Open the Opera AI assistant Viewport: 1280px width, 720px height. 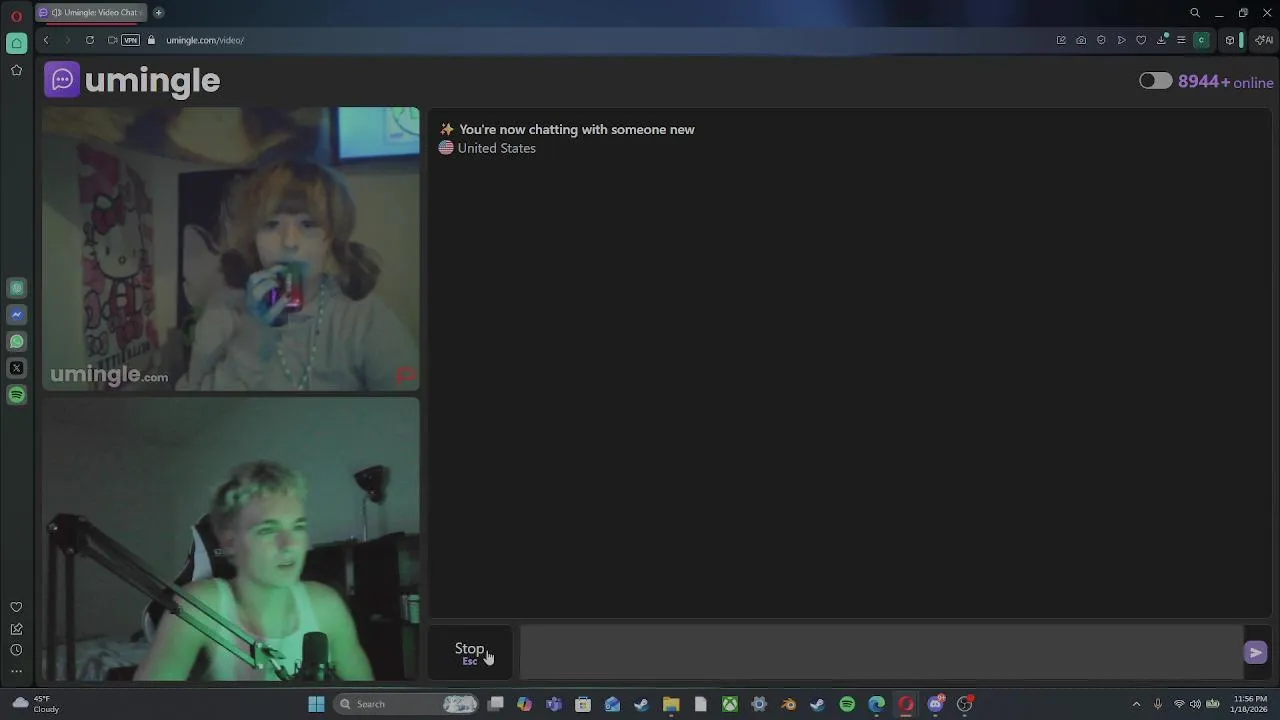pyautogui.click(x=1264, y=40)
